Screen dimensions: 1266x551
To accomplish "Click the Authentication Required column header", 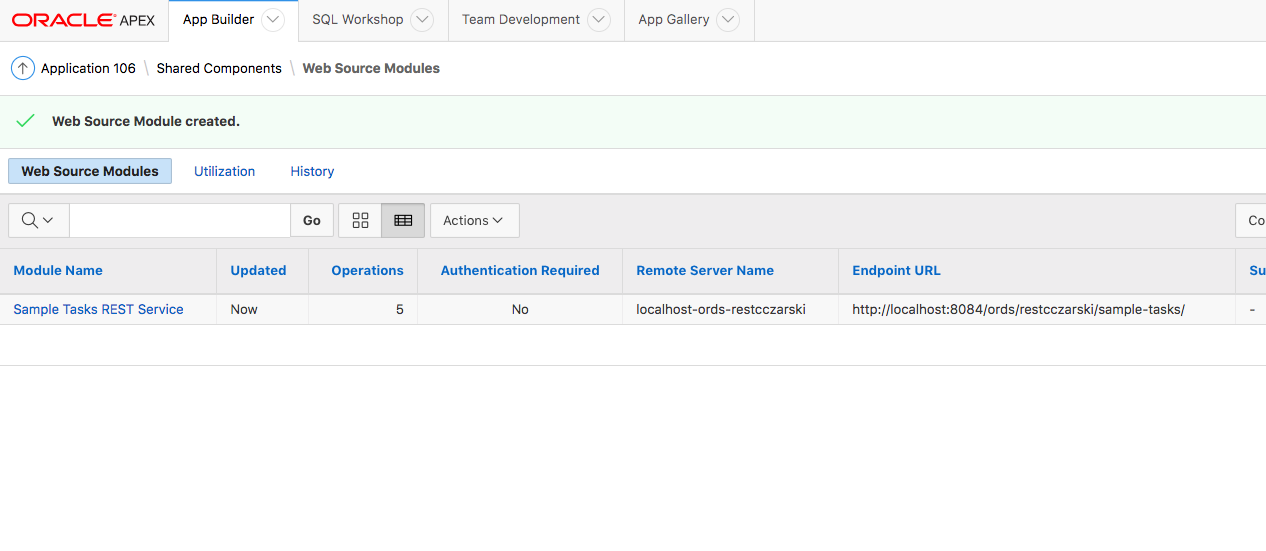I will [x=520, y=270].
